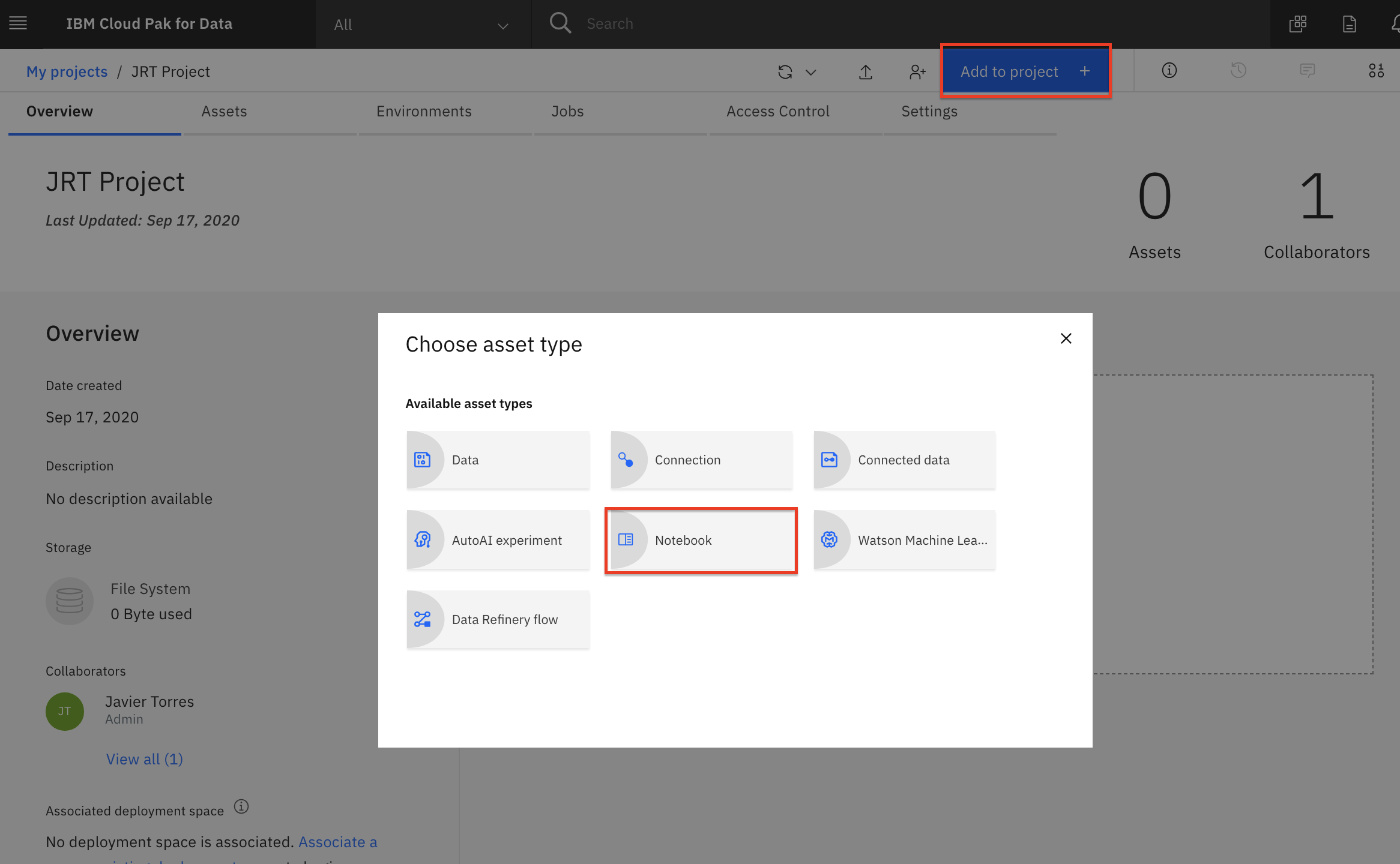
Task: Go to My projects breadcrumb
Action: point(67,72)
